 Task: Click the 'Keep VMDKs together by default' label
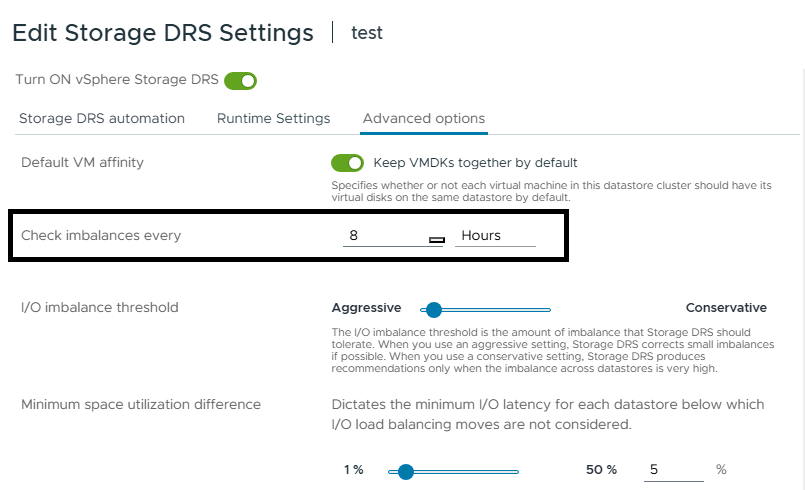pyautogui.click(x=475, y=162)
